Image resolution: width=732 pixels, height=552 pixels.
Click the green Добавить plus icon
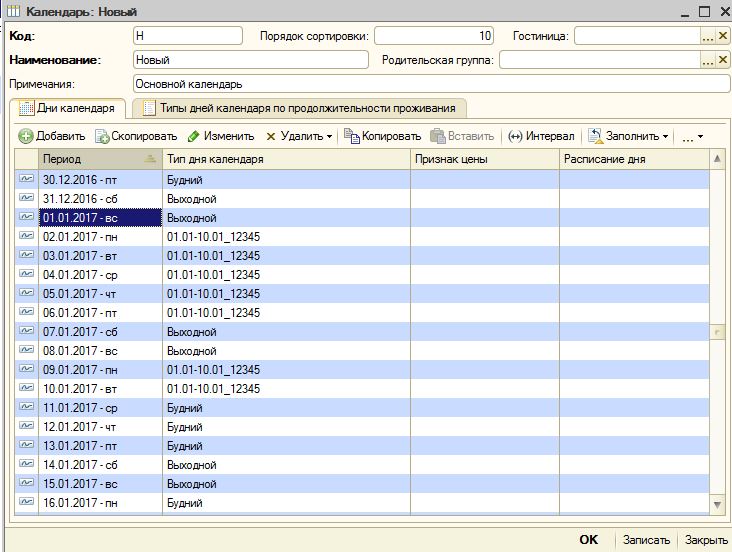(x=26, y=136)
